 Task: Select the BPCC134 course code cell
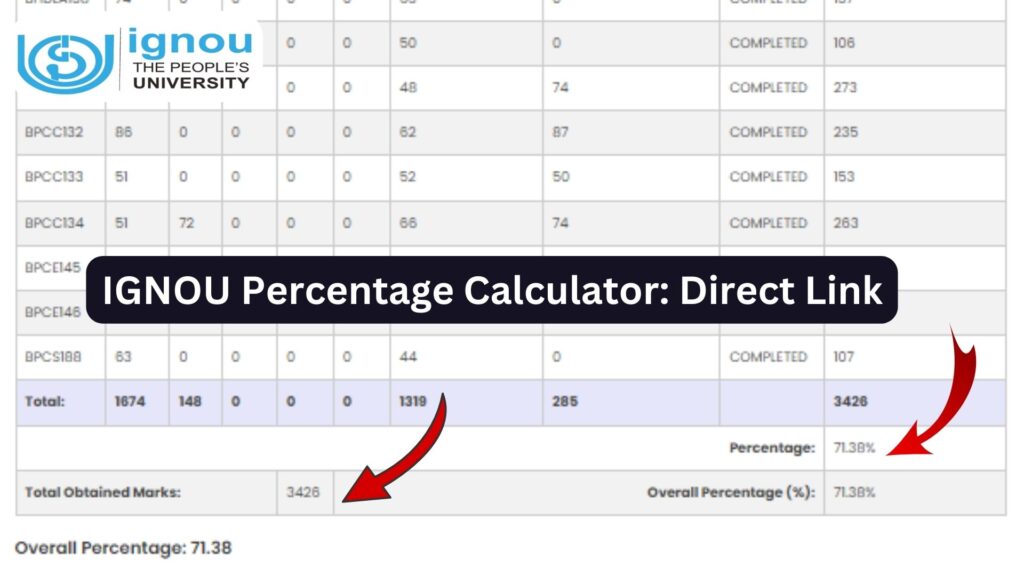(54, 223)
